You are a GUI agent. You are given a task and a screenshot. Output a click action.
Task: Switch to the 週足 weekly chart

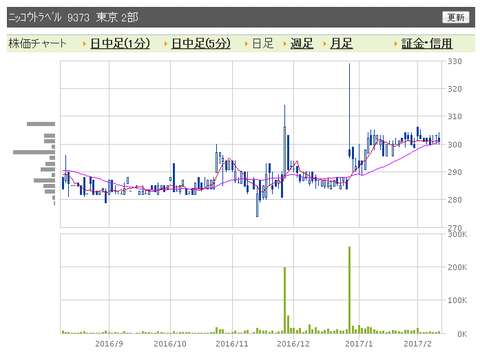click(302, 44)
